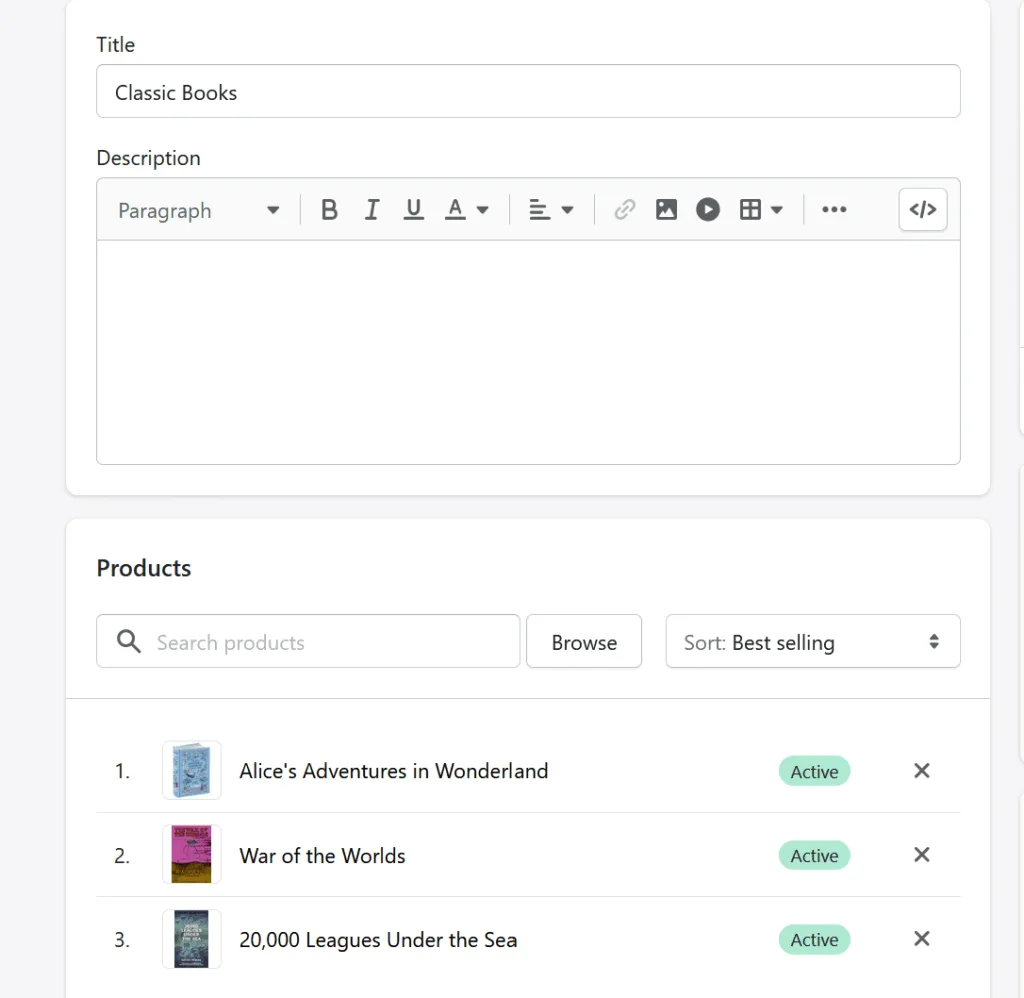Switch description editor to HTML view
Viewport: 1024px width, 998px height.
click(x=922, y=210)
